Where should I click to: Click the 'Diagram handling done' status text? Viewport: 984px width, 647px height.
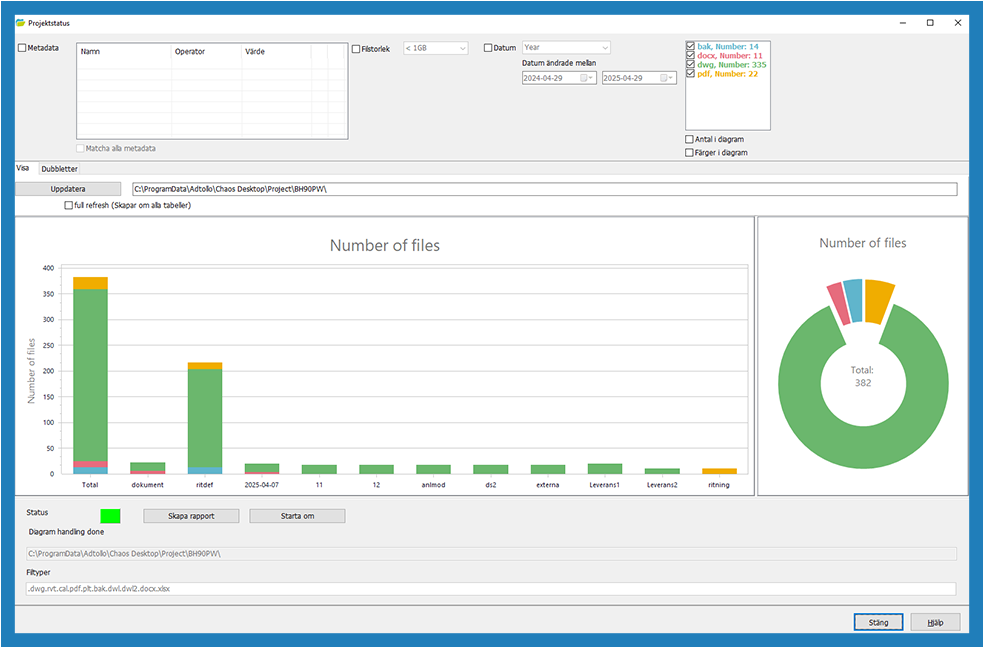[x=67, y=532]
